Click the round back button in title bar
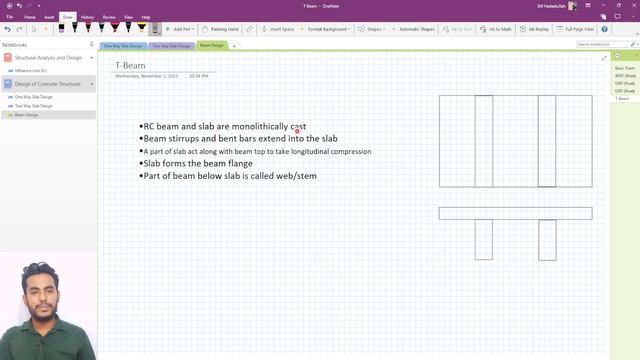Viewport: 640px width, 360px height. [9, 6]
